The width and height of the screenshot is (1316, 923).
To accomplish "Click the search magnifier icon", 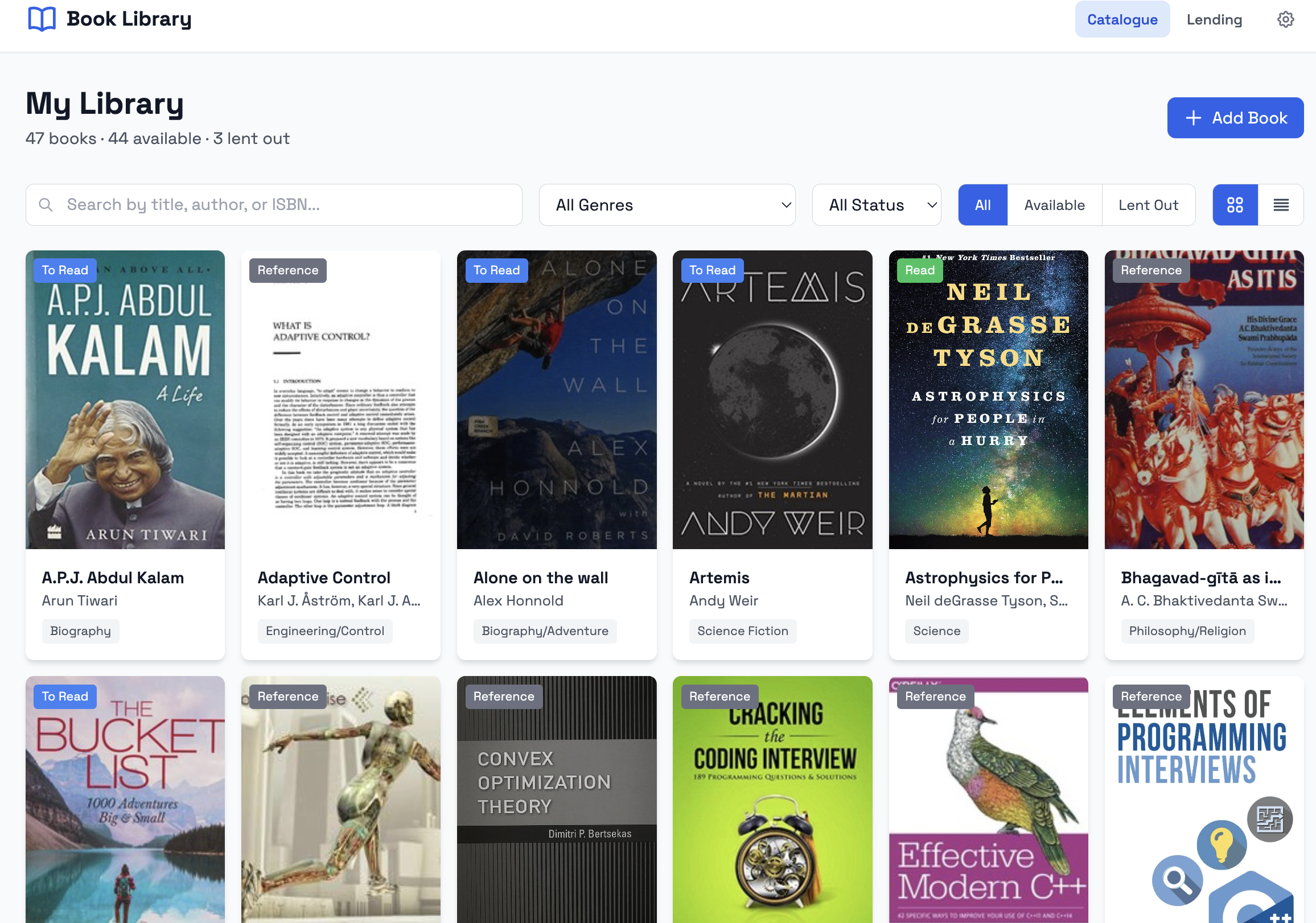I will pyautogui.click(x=47, y=204).
